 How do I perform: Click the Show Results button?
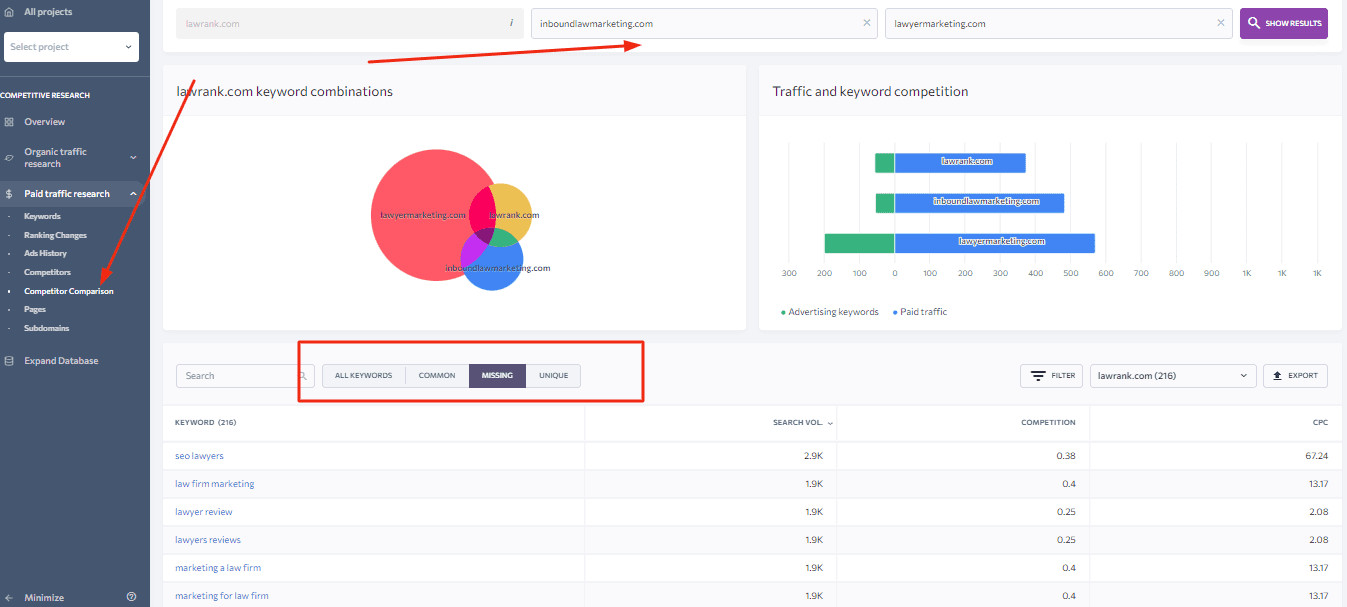pyautogui.click(x=1283, y=23)
